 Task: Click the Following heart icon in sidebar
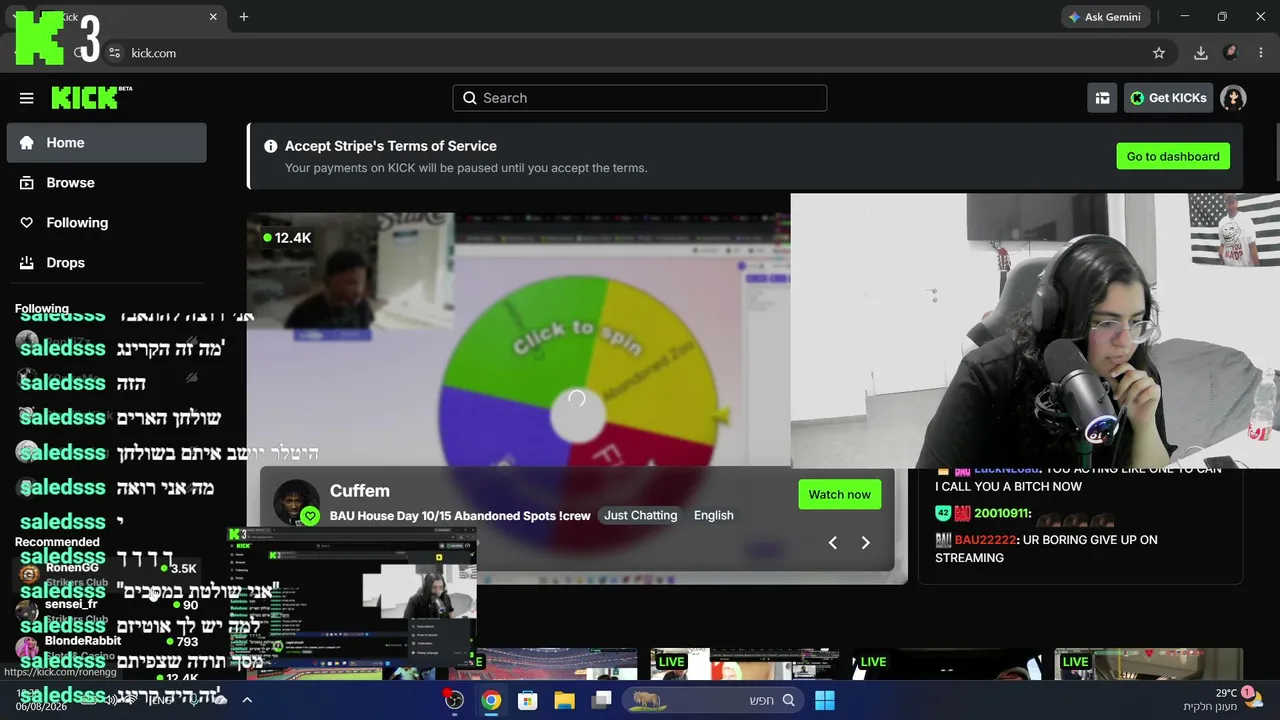[x=27, y=223]
